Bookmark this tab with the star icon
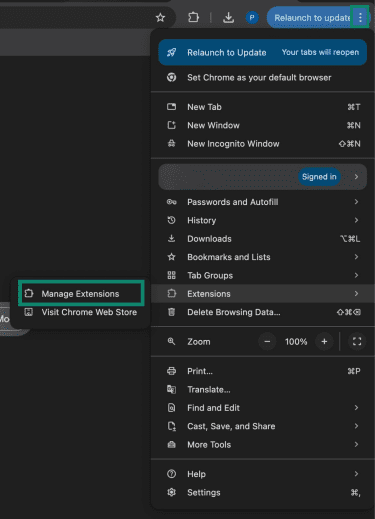 (160, 18)
